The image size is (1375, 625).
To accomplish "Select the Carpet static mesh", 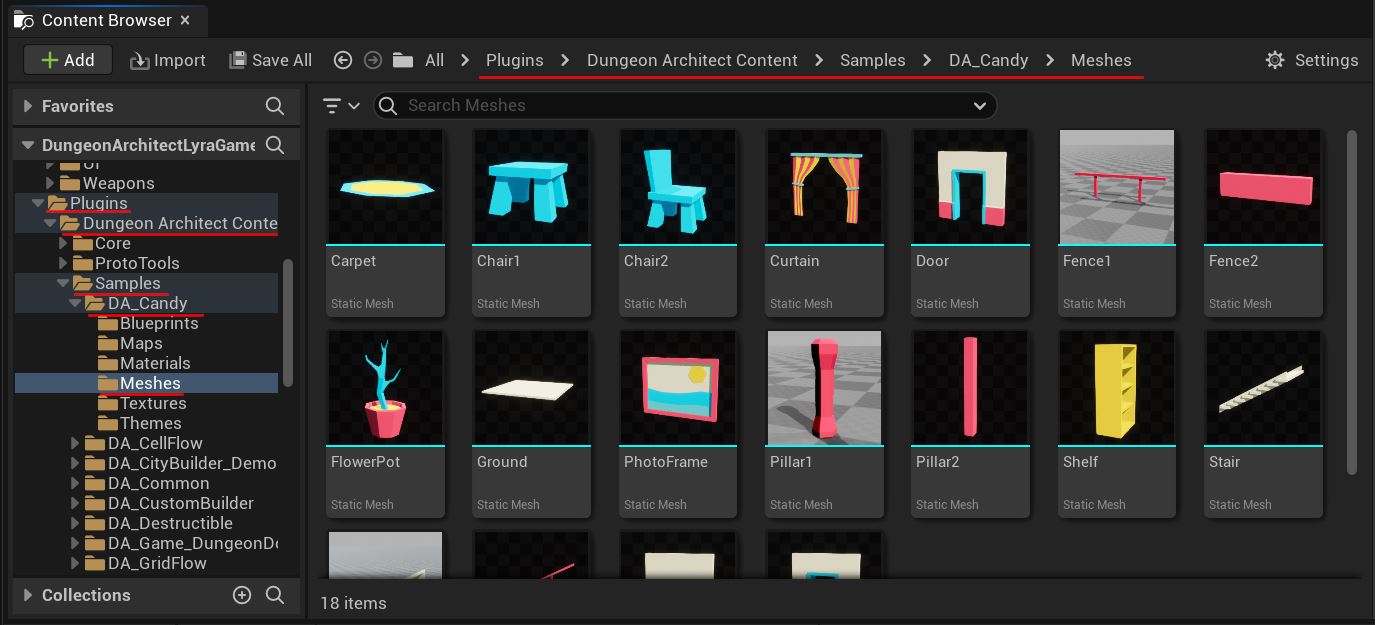I will (x=385, y=223).
